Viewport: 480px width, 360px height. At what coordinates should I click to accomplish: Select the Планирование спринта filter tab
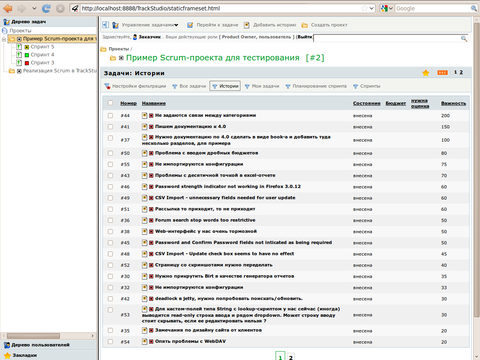(x=316, y=86)
